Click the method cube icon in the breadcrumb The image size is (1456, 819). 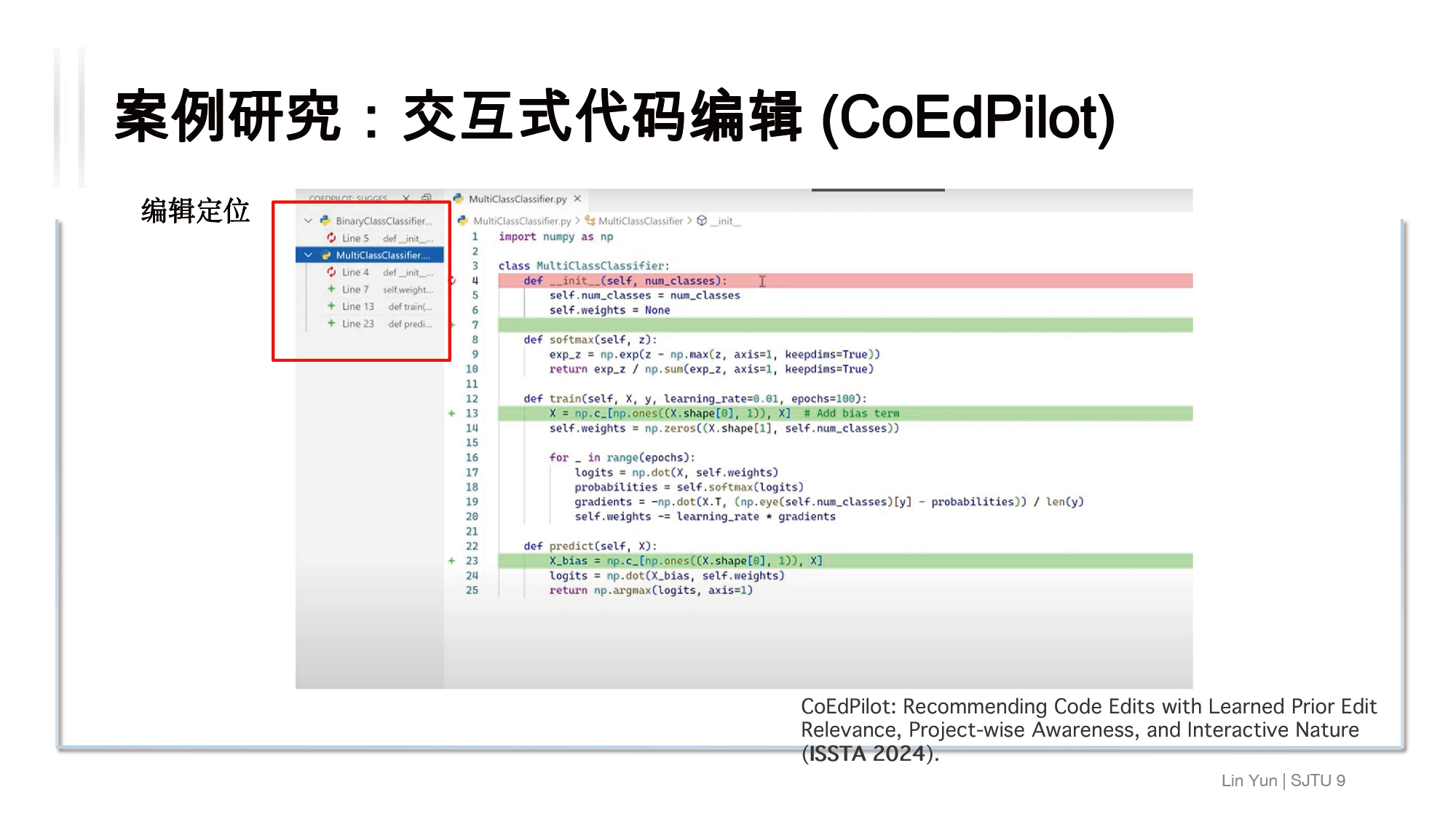pos(702,221)
